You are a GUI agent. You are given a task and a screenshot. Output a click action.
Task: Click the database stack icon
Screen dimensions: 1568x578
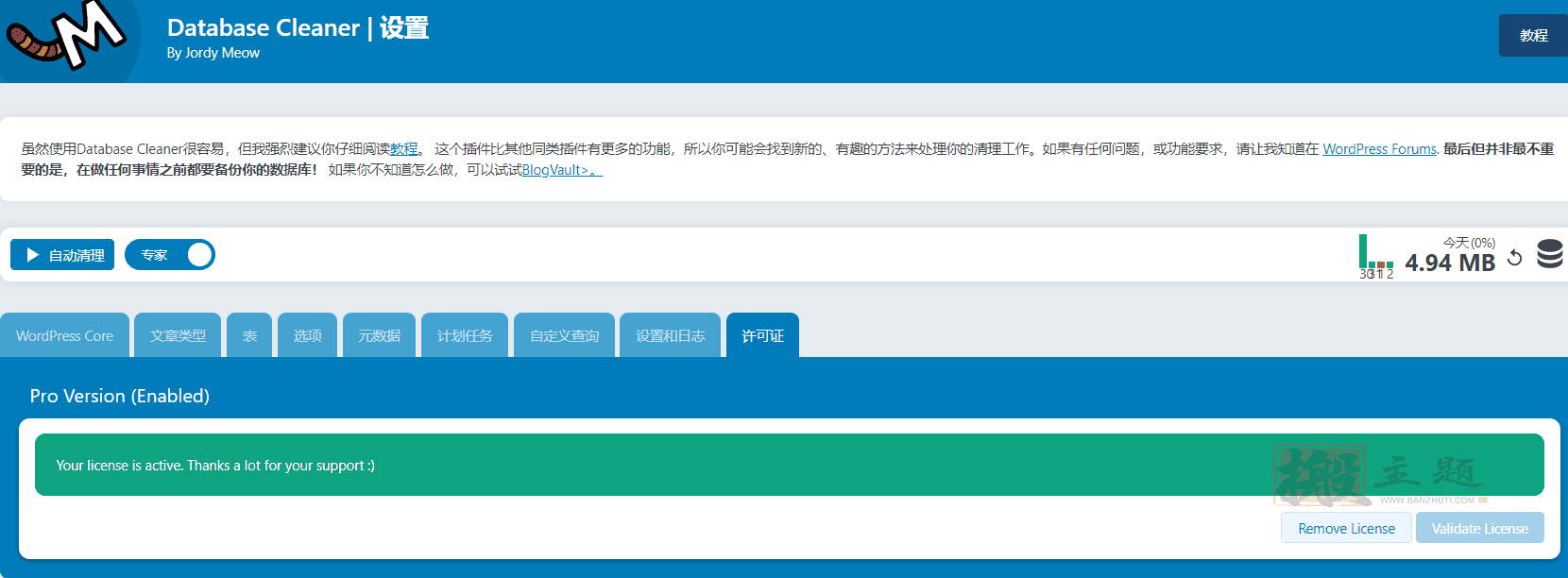tap(1549, 254)
